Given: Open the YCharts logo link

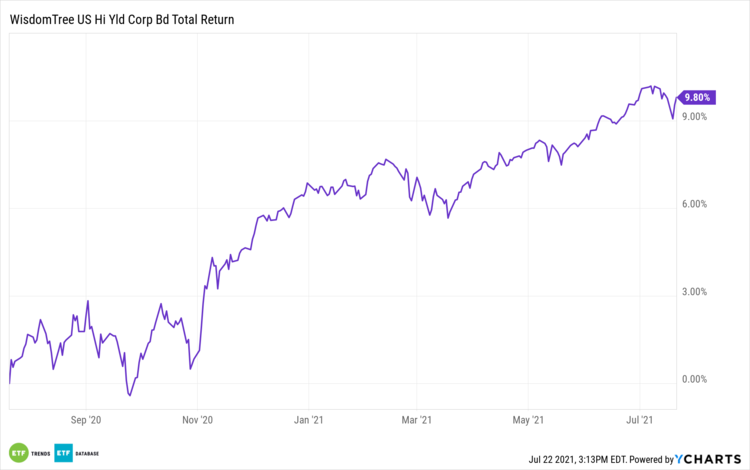Looking at the screenshot, I should 710,458.
